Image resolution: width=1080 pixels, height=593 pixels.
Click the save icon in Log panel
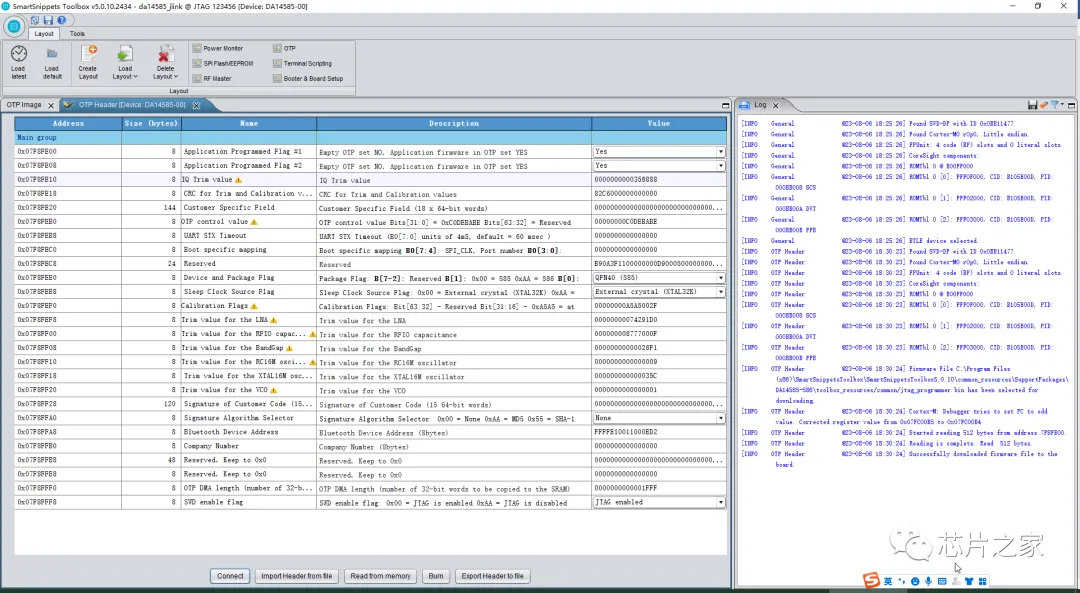1032,105
